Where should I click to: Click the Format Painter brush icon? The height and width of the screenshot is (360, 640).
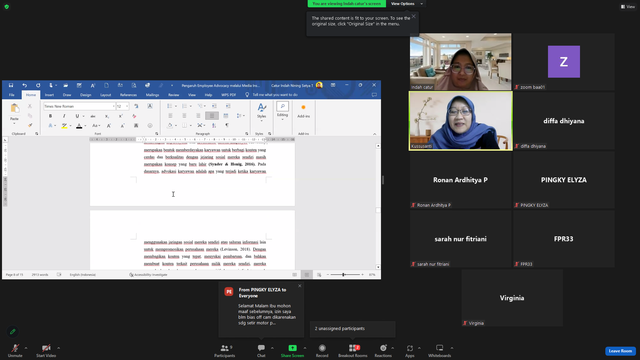pos(30,125)
